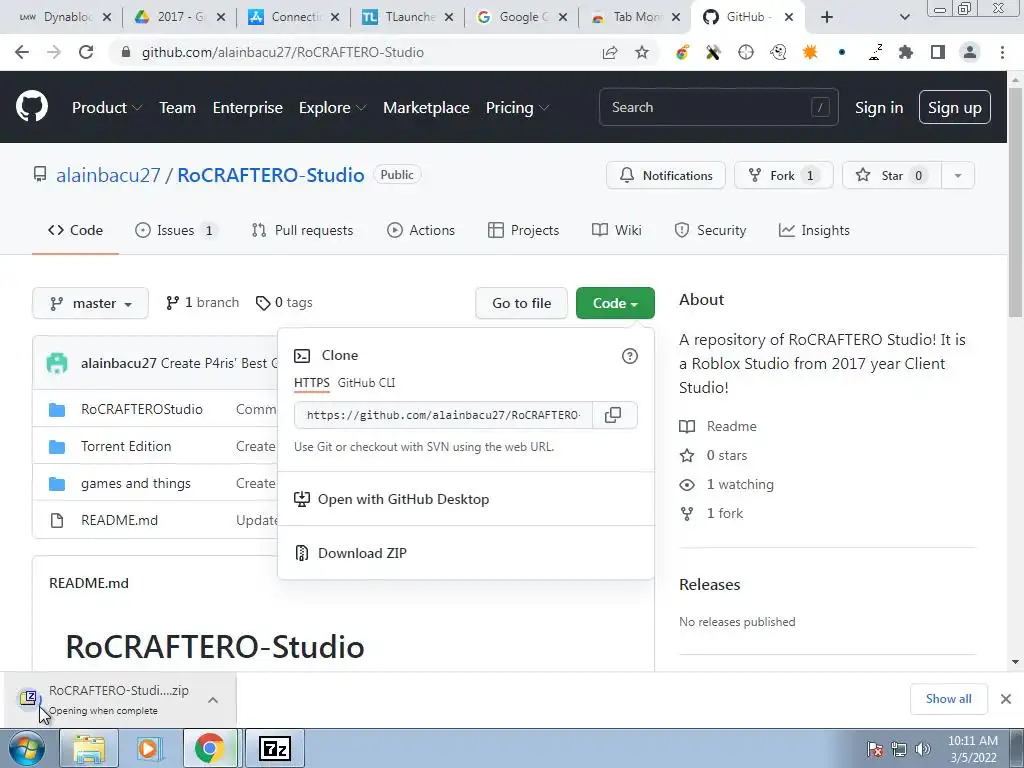Click the GitHub Octocat logo
Viewport: 1024px width, 768px height.
(31, 107)
